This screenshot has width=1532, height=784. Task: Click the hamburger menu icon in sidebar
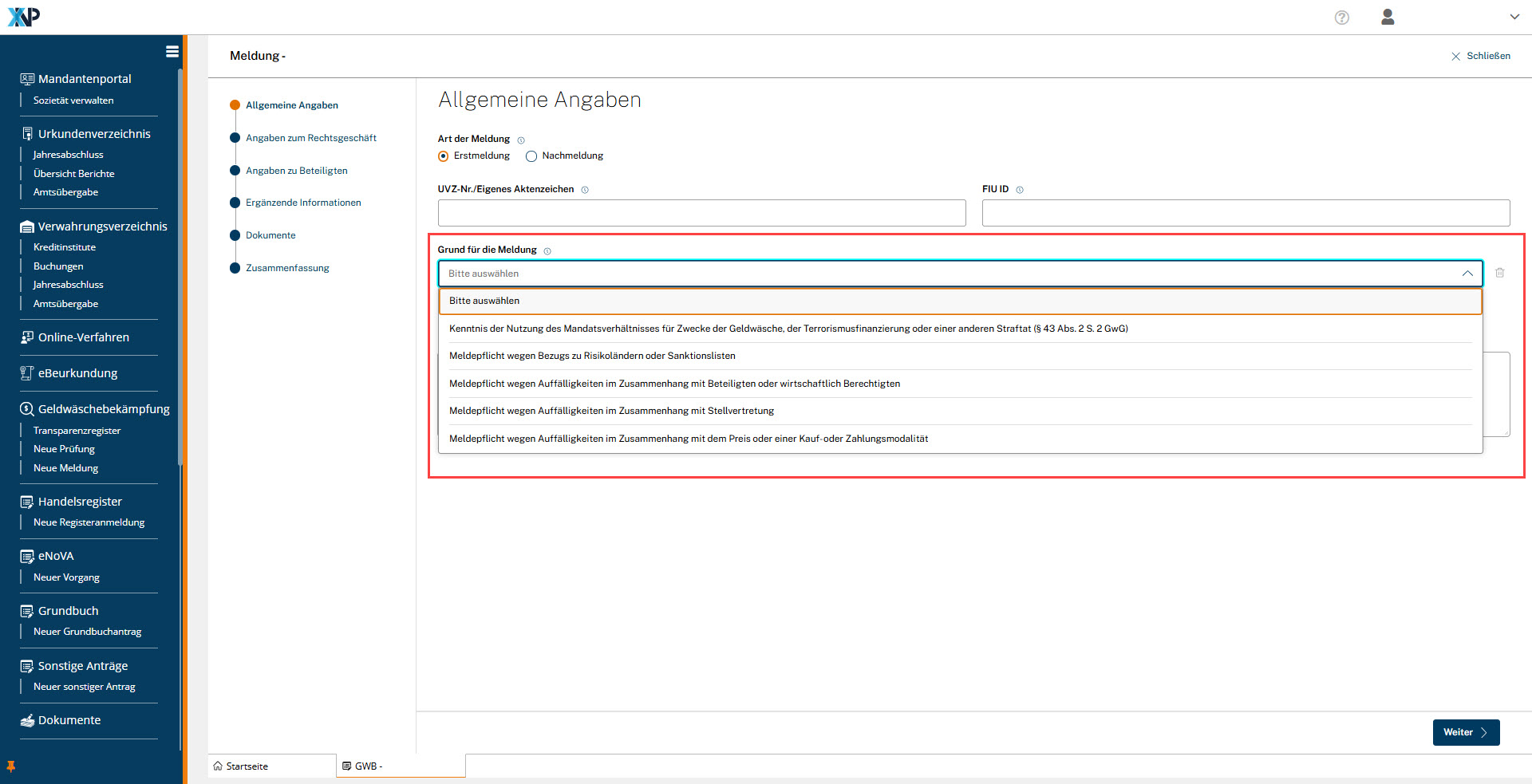pos(172,52)
